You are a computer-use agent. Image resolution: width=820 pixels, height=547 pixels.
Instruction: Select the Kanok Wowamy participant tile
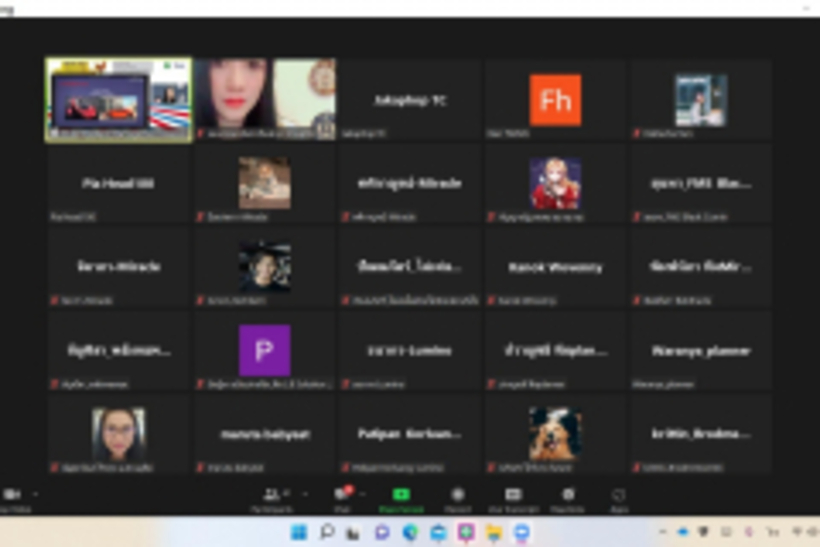point(555,267)
